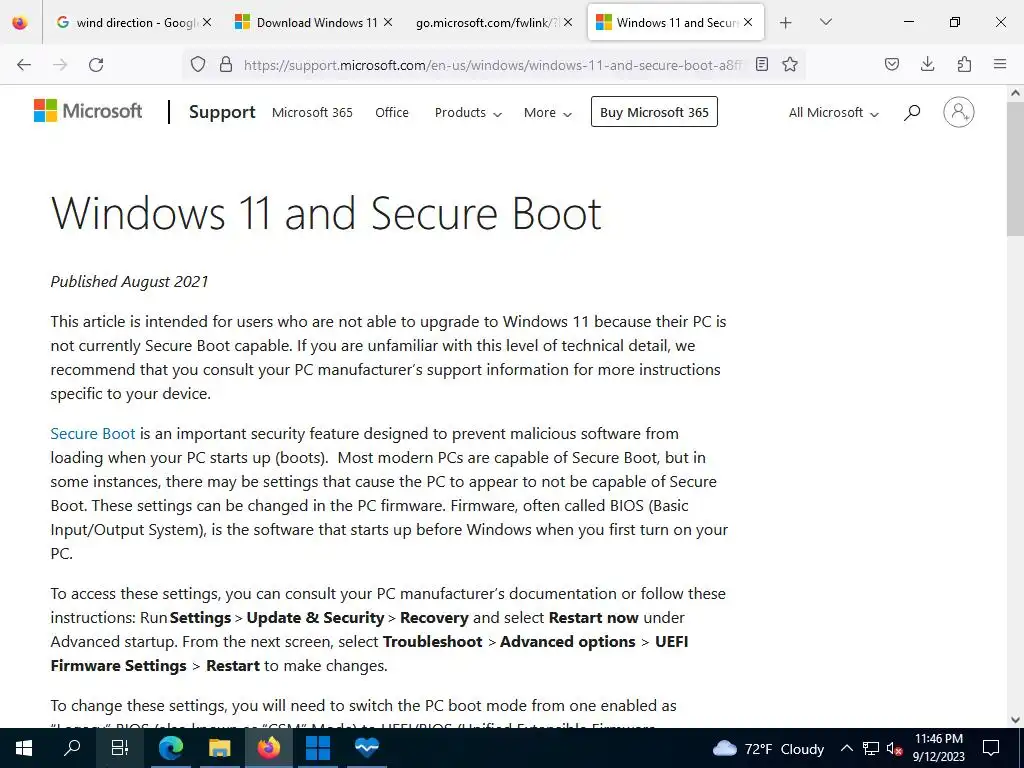This screenshot has width=1024, height=768.
Task: Open the Microsoft 365 nav link
Action: tap(312, 112)
